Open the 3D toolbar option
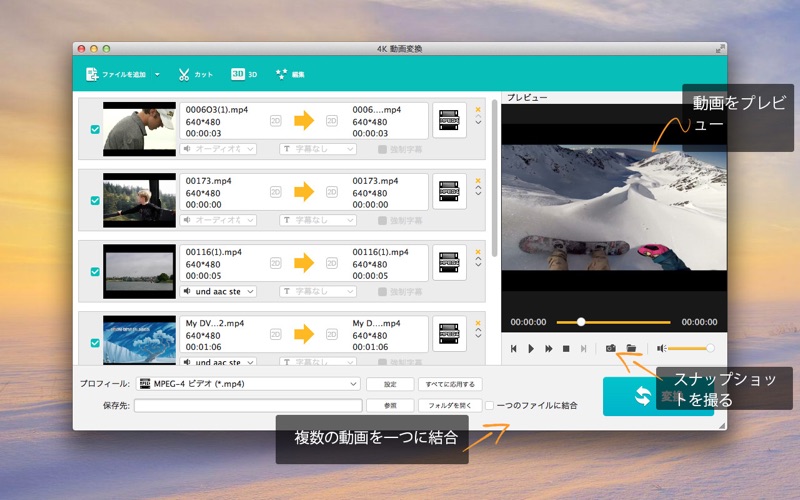 pos(244,74)
